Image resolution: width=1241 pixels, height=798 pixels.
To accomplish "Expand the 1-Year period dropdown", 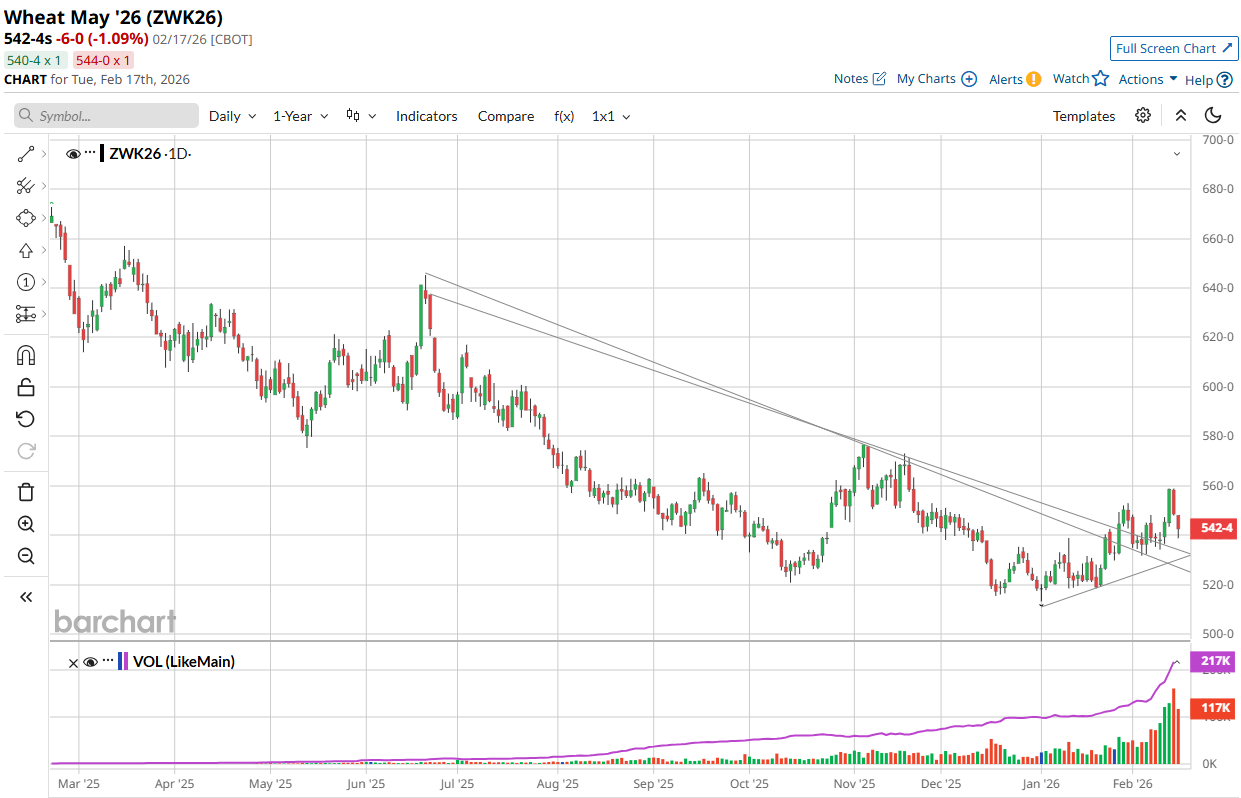I will 300,116.
